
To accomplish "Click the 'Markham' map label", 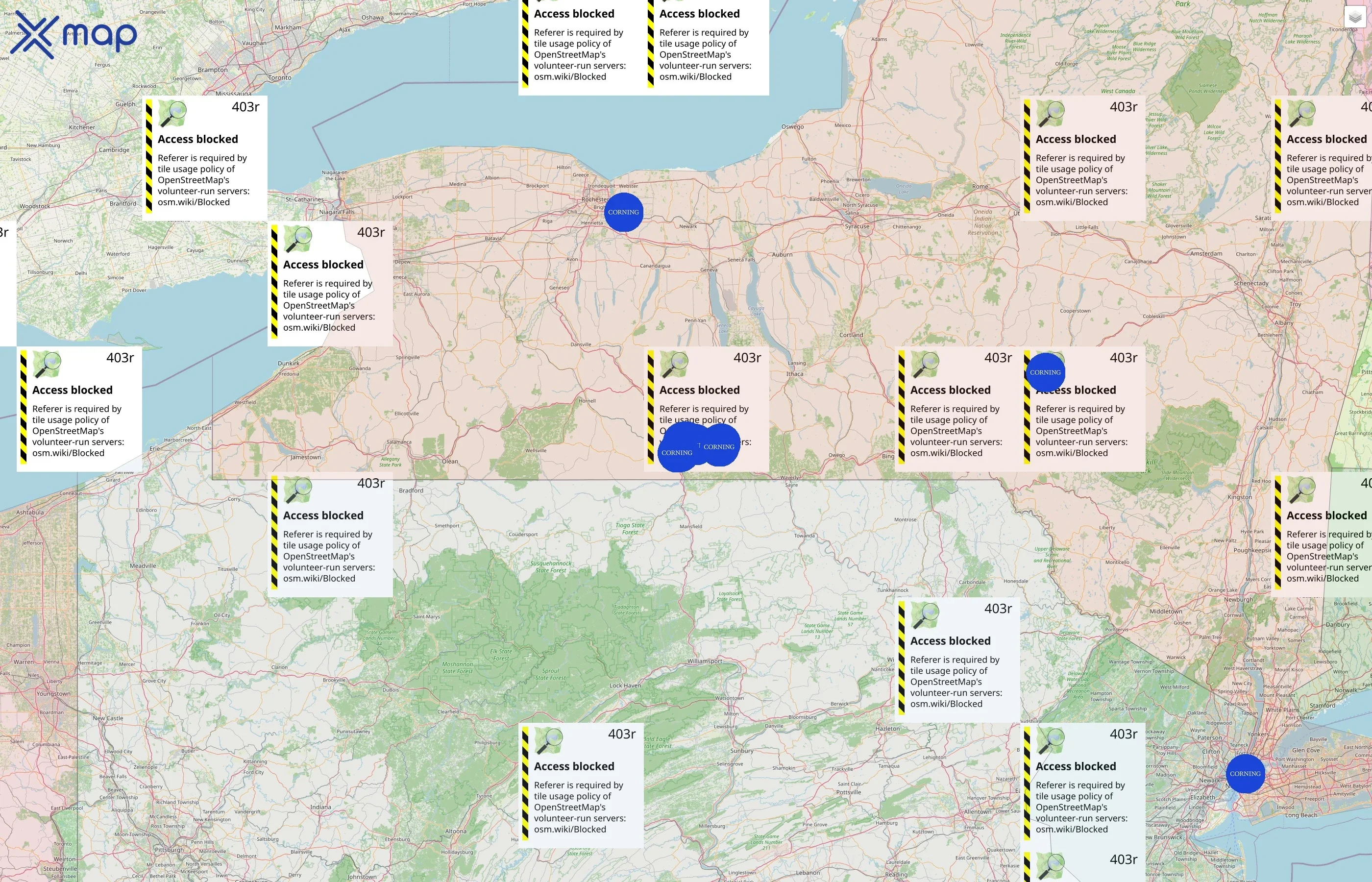I will point(288,27).
